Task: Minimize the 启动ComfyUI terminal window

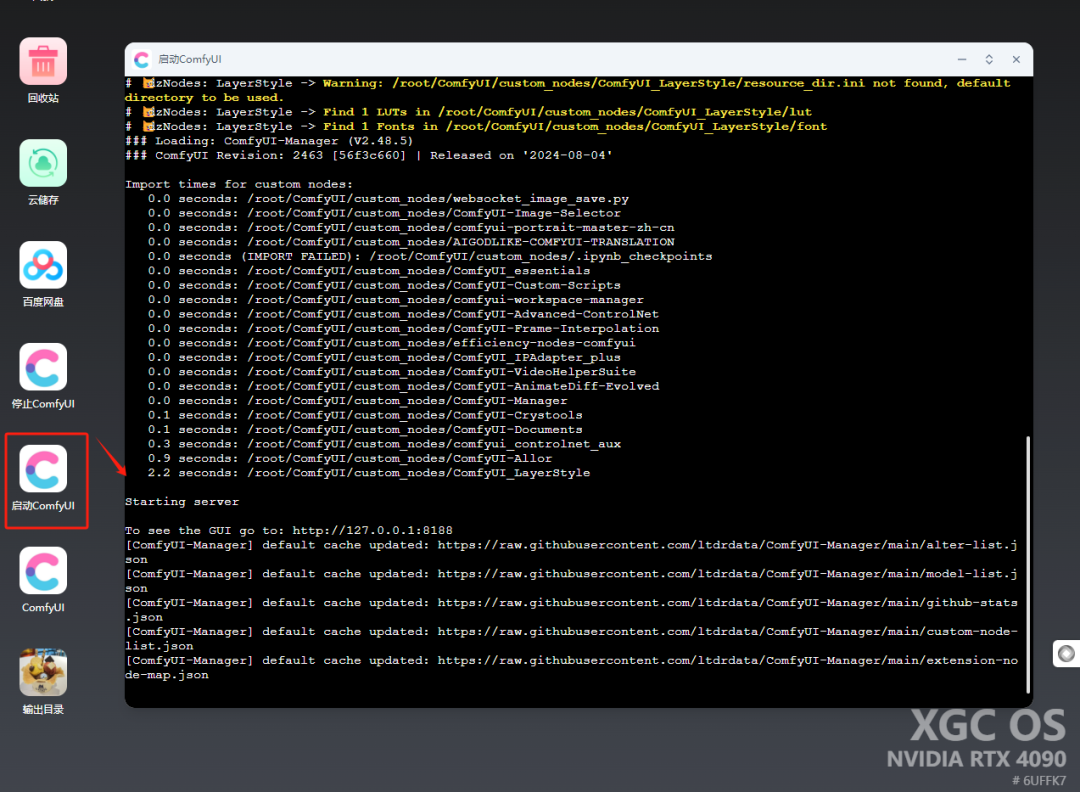Action: [x=962, y=59]
